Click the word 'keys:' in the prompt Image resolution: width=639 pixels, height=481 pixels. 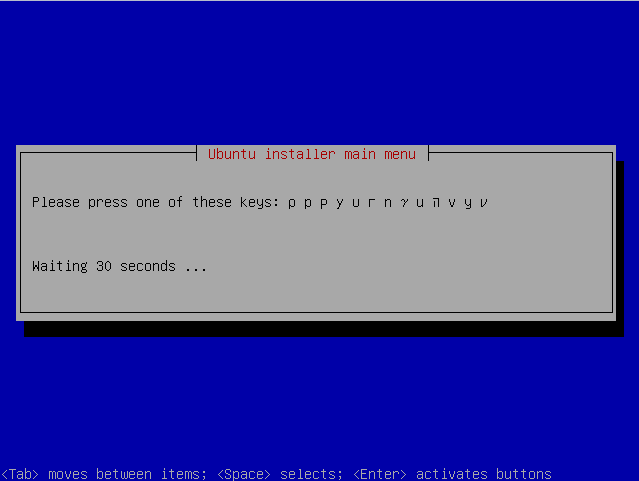[259, 203]
